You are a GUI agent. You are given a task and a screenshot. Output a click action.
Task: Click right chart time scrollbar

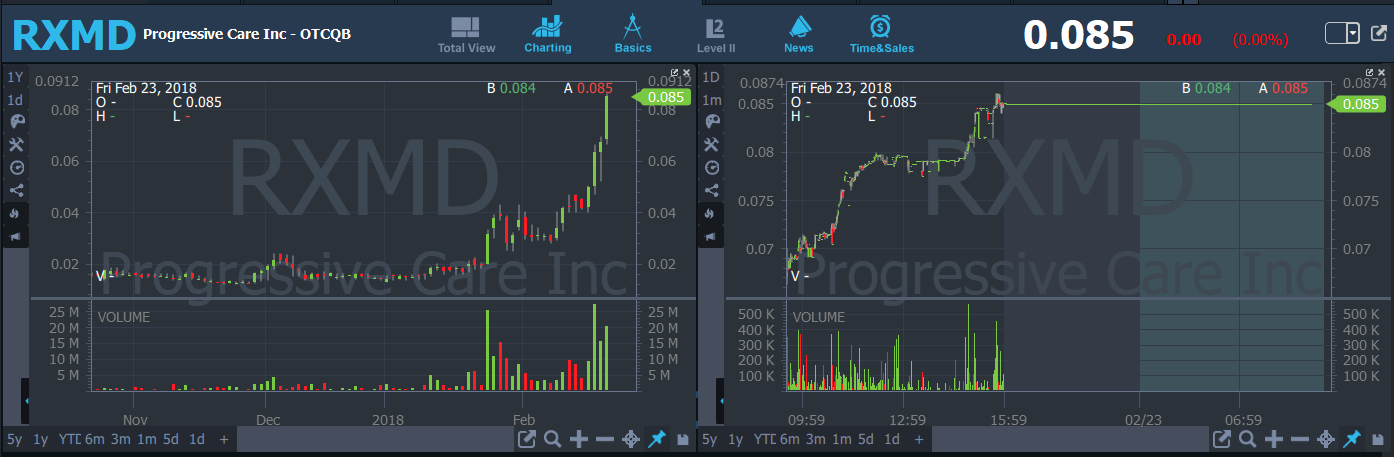click(1071, 439)
